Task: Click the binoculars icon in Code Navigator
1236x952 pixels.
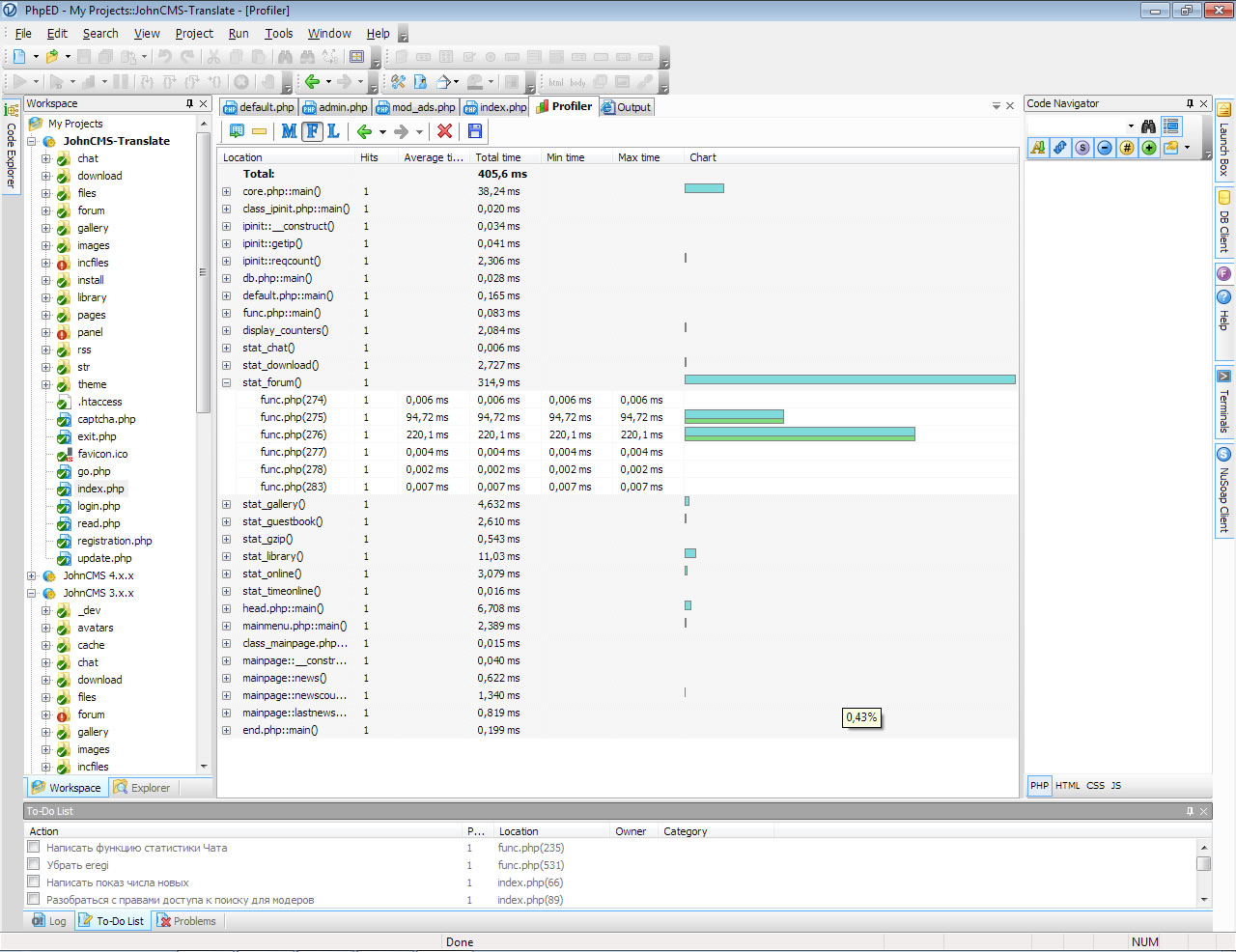Action: [x=1148, y=126]
